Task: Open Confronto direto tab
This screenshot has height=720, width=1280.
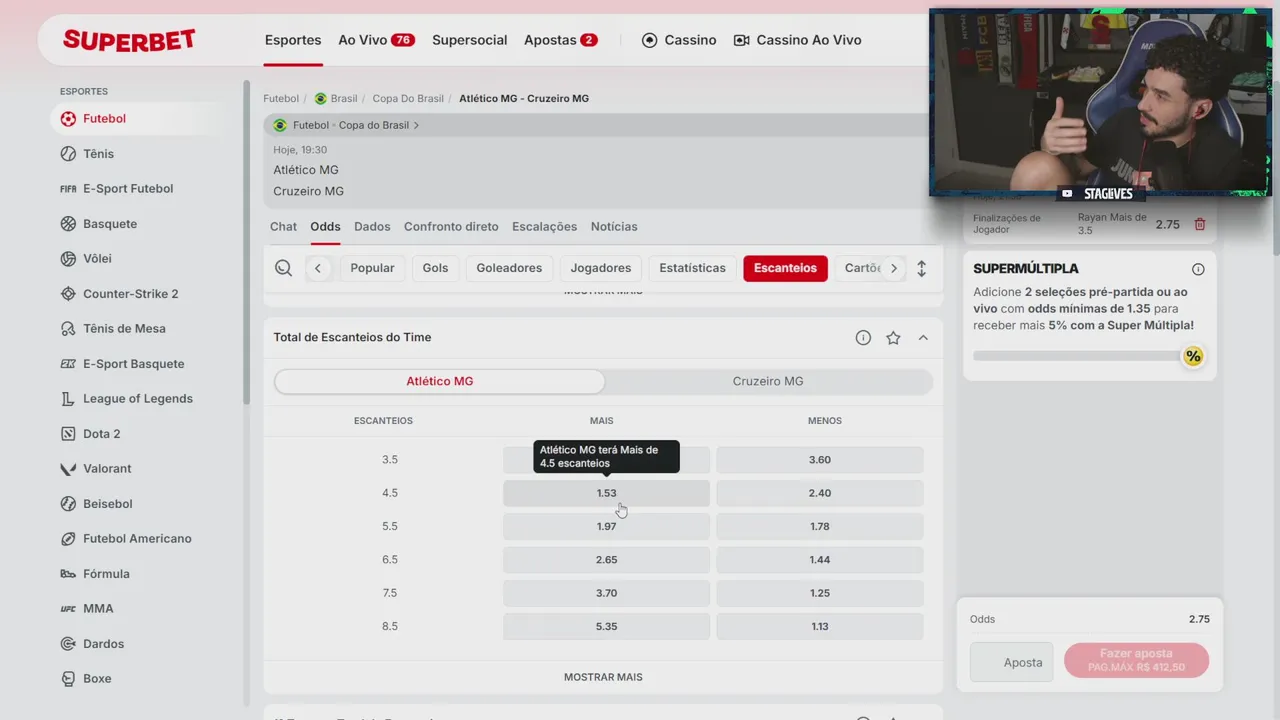Action: pos(451,227)
